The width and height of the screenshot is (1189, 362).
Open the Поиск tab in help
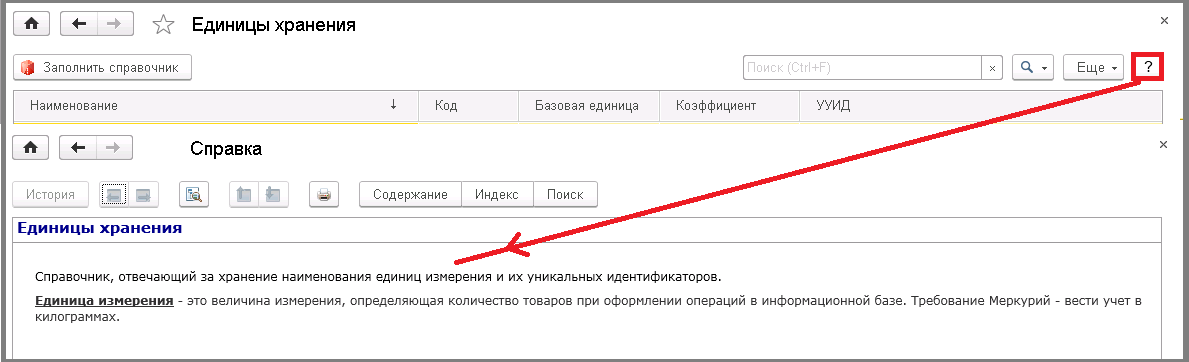point(565,194)
